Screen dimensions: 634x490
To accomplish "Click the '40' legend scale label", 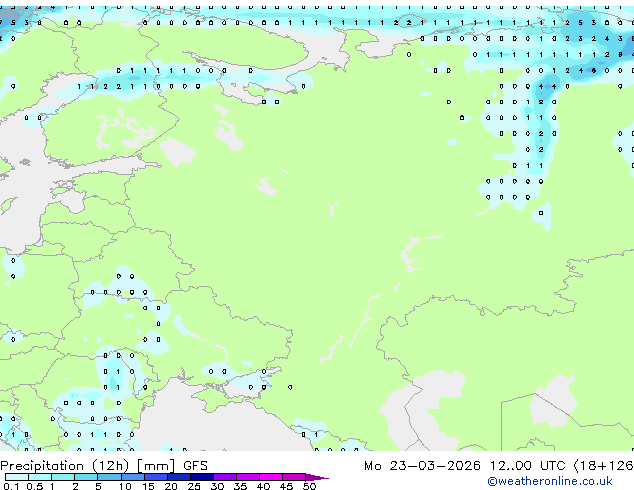I will 263,486.
